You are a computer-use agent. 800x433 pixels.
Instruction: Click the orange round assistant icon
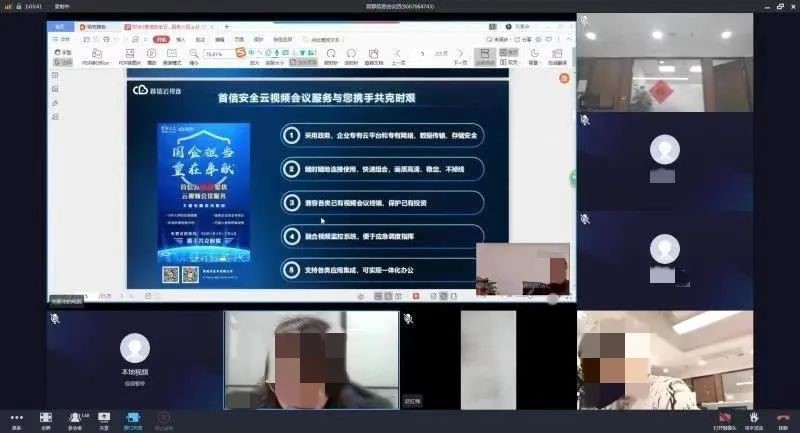[x=564, y=78]
